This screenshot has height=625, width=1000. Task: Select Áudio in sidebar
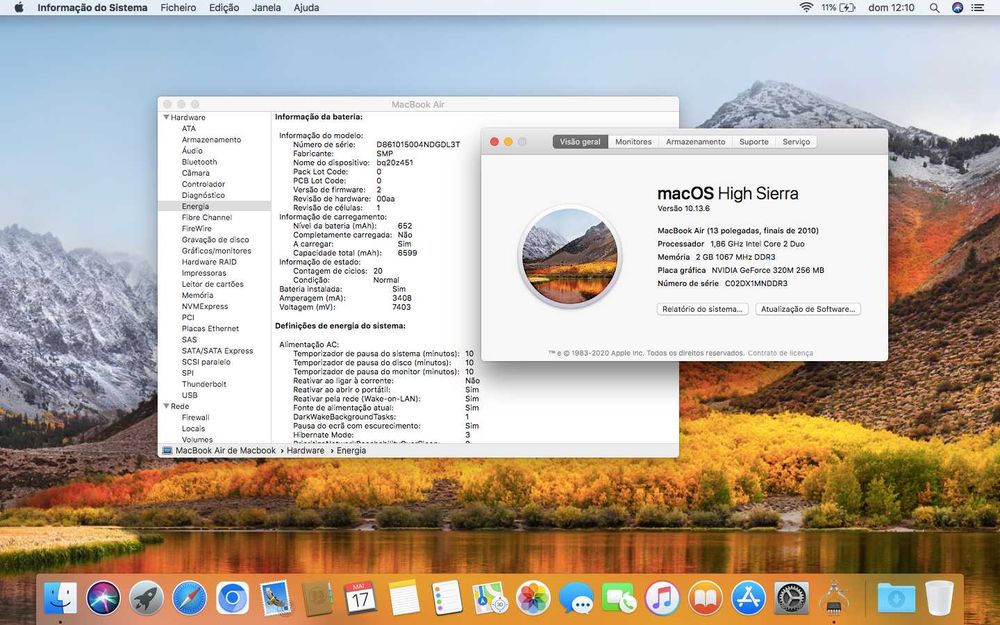192,151
